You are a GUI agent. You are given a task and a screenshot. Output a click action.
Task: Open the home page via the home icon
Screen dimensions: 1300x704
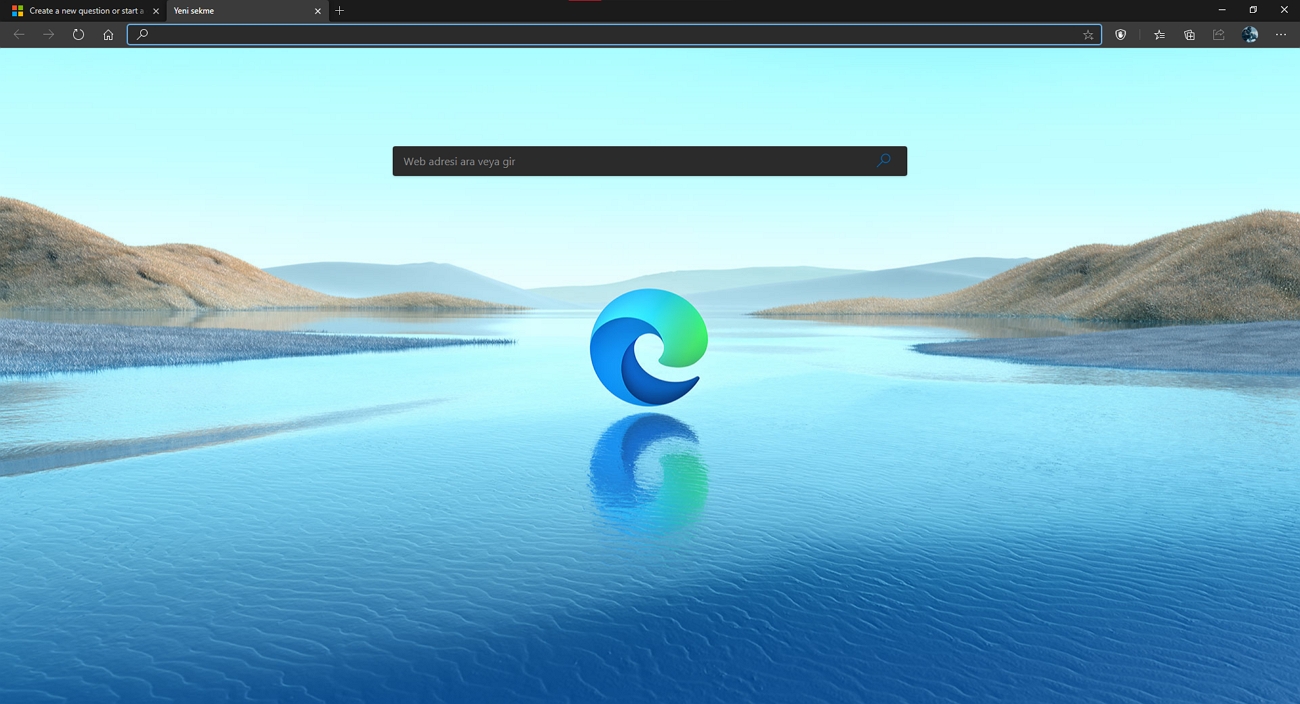(108, 34)
